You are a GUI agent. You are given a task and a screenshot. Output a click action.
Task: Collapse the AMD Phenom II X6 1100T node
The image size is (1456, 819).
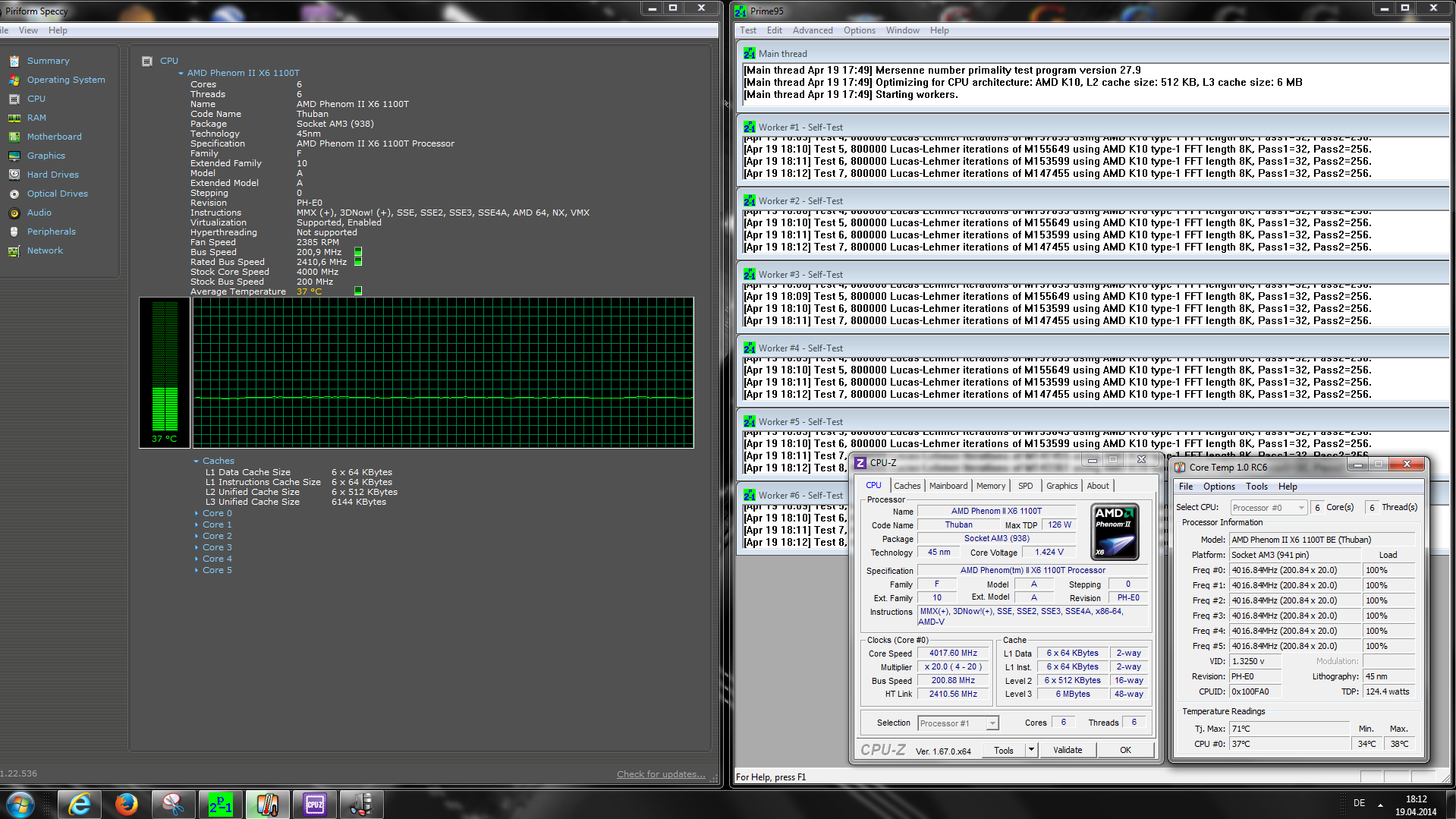point(181,74)
